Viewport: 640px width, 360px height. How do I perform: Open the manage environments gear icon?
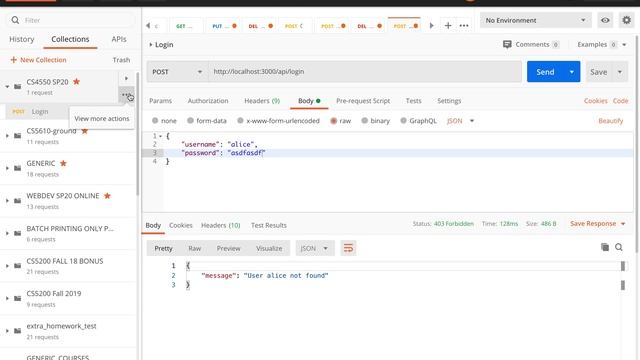(x=627, y=20)
